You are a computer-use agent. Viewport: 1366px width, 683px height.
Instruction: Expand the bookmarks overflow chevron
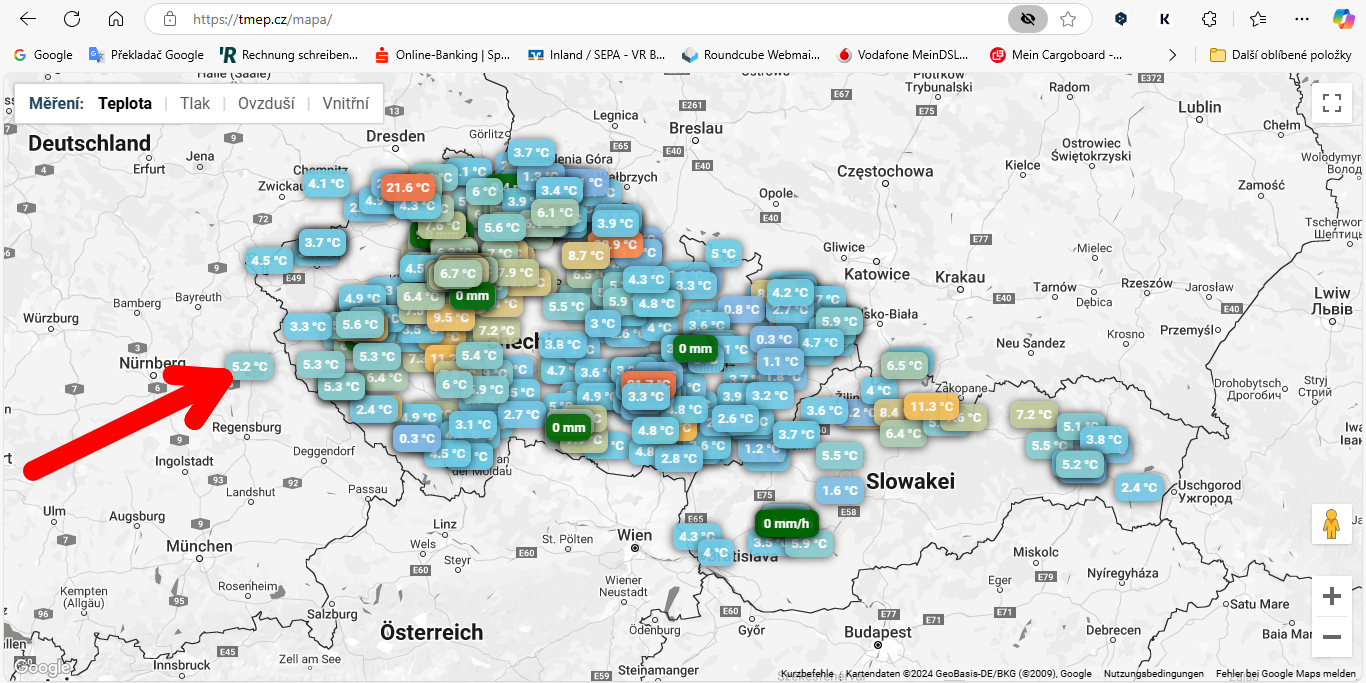click(x=1173, y=55)
